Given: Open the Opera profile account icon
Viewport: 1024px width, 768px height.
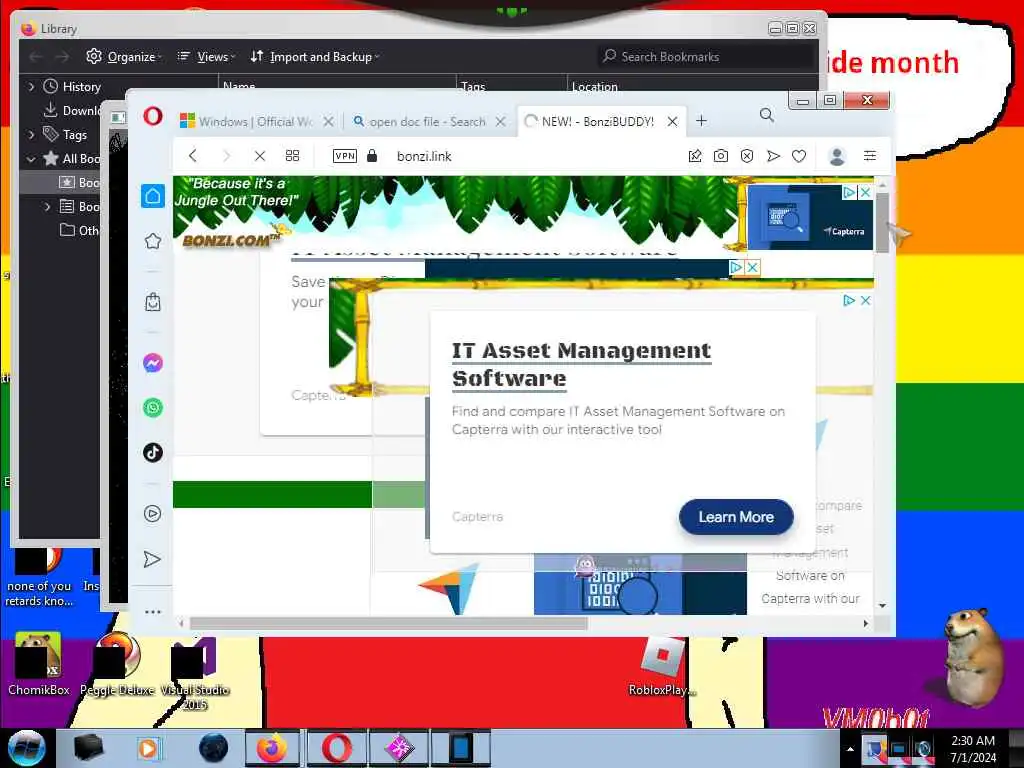Looking at the screenshot, I should 837,155.
